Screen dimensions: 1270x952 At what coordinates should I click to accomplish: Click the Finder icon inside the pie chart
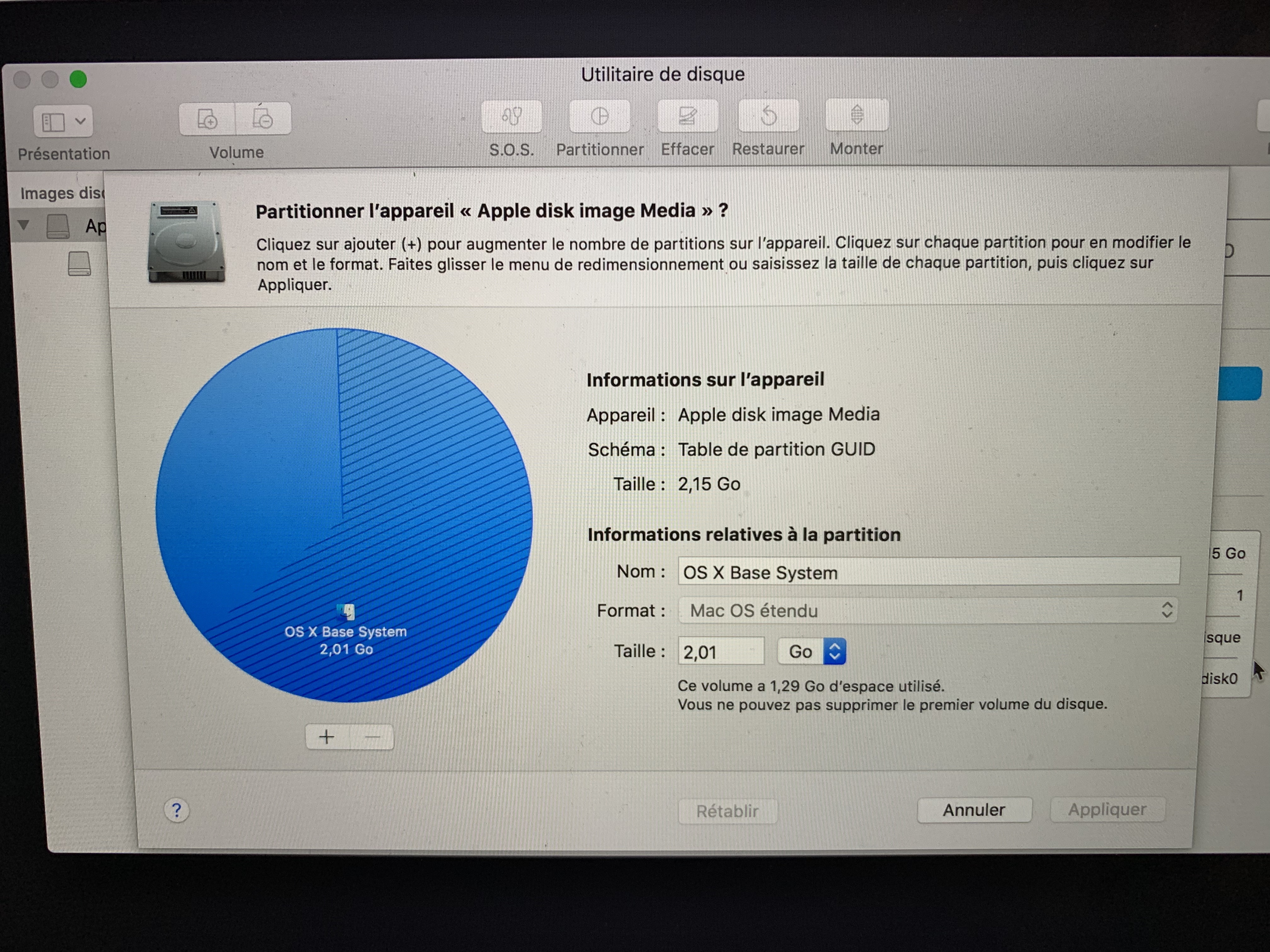pyautogui.click(x=346, y=612)
